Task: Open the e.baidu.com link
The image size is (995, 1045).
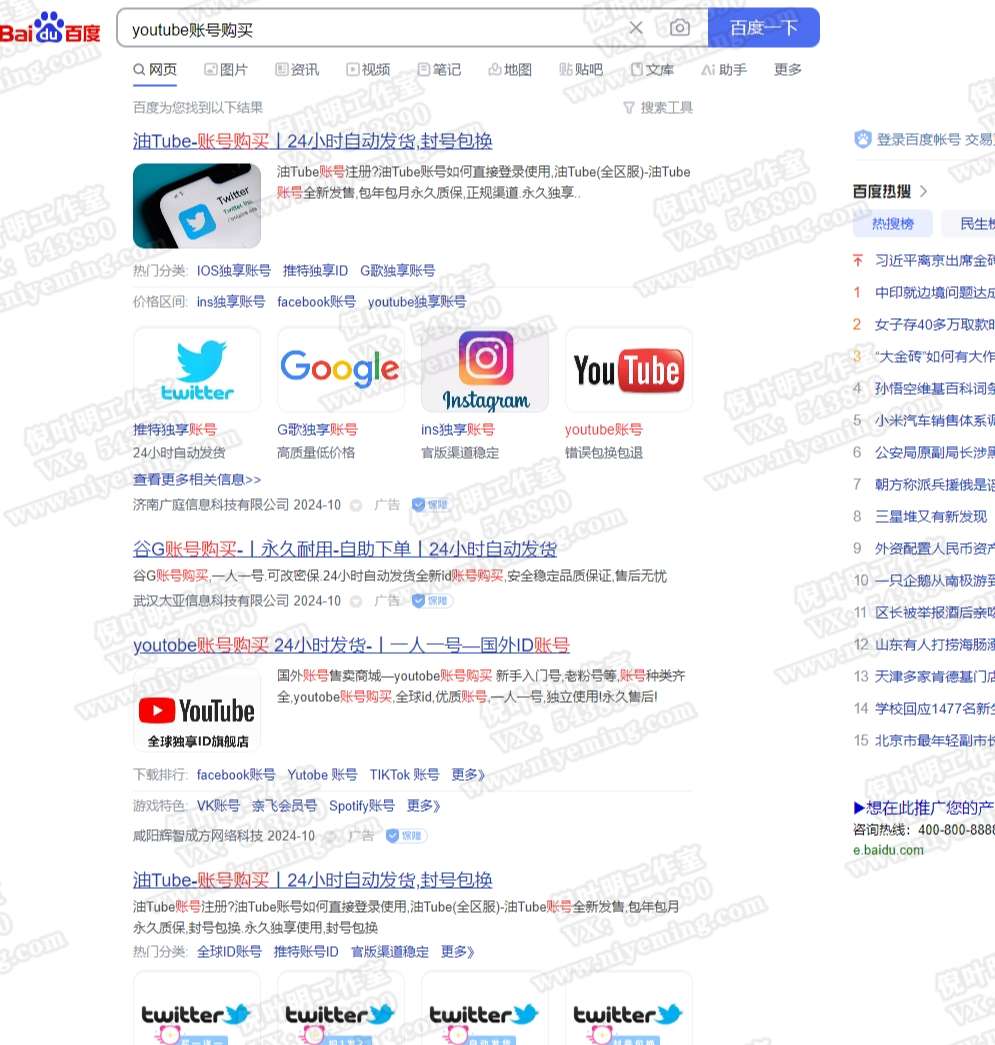Action: pyautogui.click(x=888, y=850)
